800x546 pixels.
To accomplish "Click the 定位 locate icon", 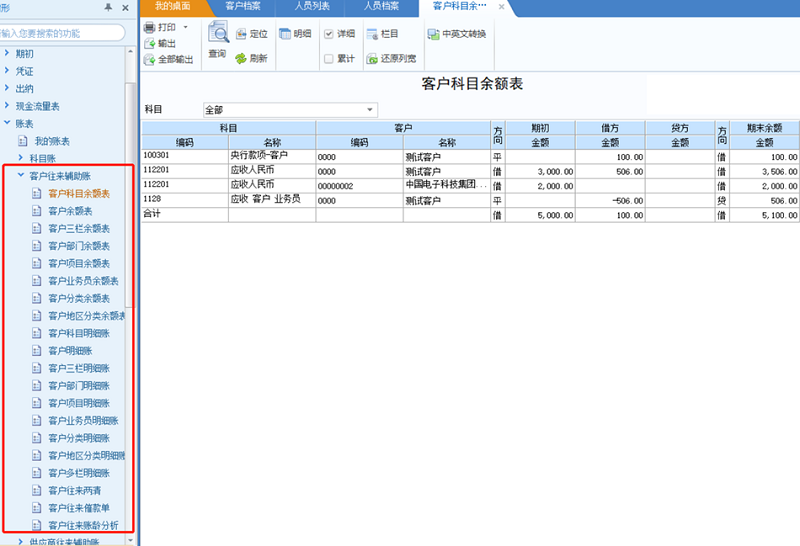I will pos(241,34).
